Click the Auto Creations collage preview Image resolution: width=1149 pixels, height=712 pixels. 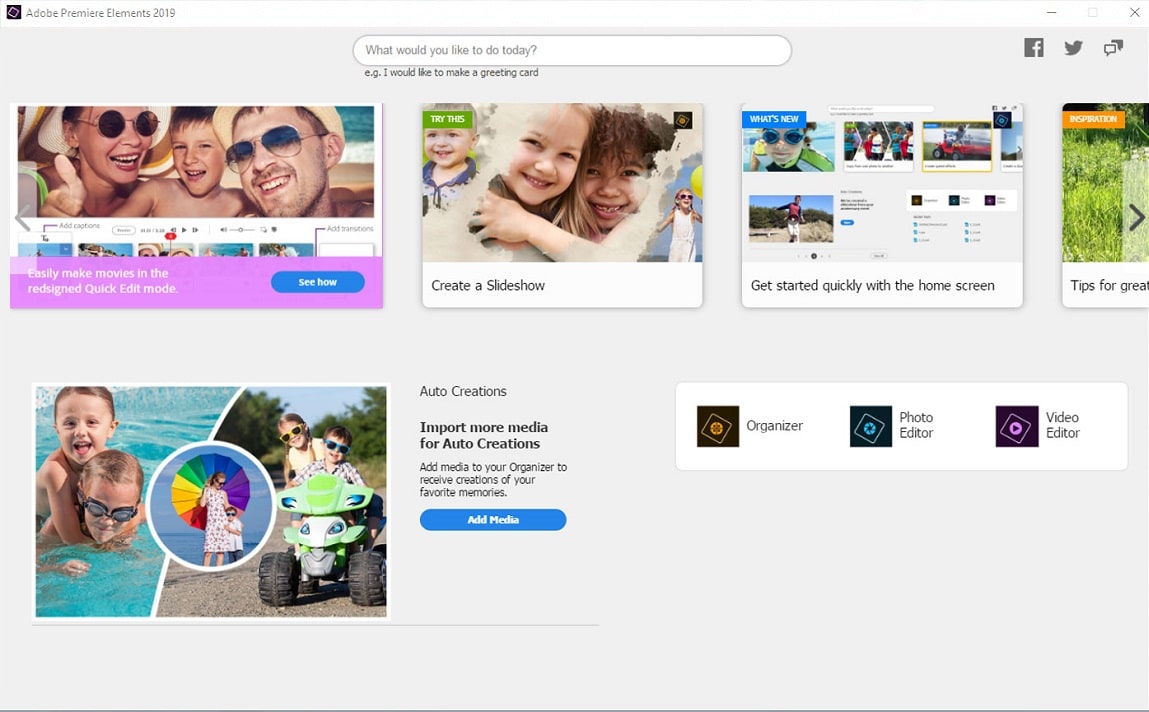point(210,500)
